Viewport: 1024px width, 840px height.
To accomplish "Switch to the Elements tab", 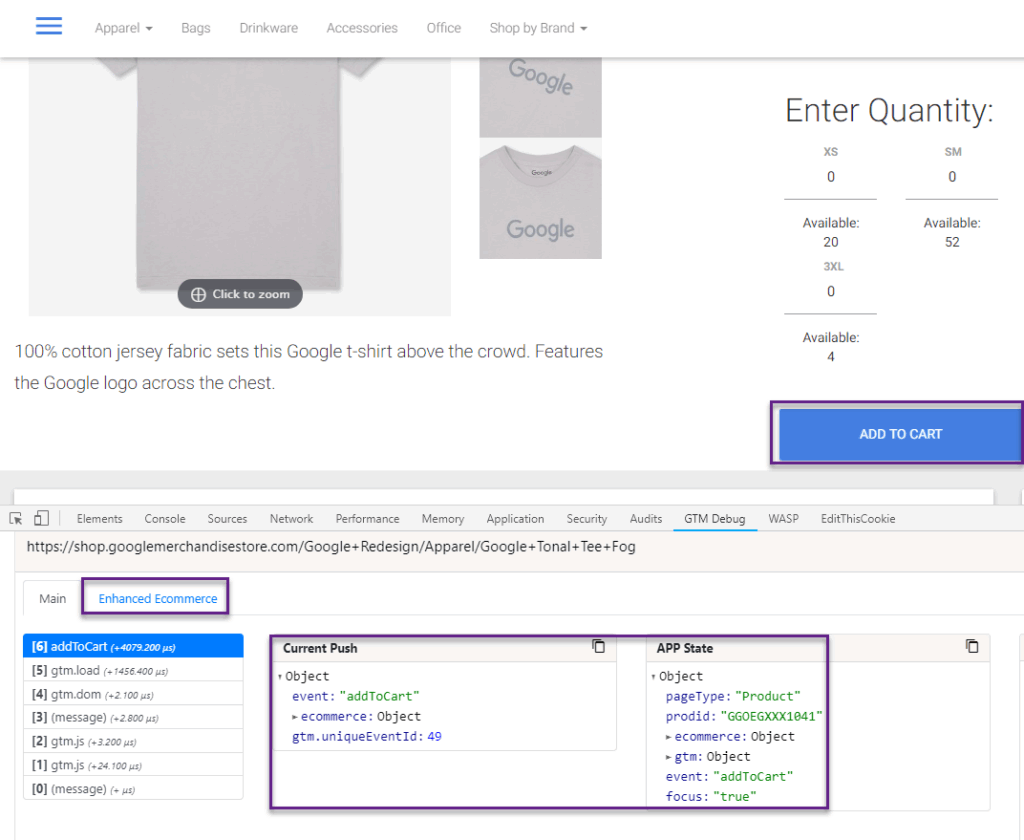I will 99,519.
